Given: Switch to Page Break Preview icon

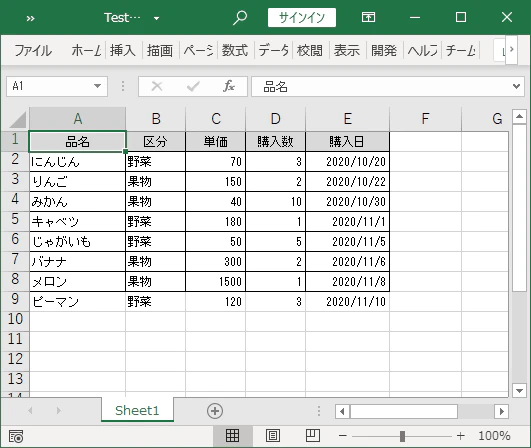Looking at the screenshot, I should pos(313,436).
